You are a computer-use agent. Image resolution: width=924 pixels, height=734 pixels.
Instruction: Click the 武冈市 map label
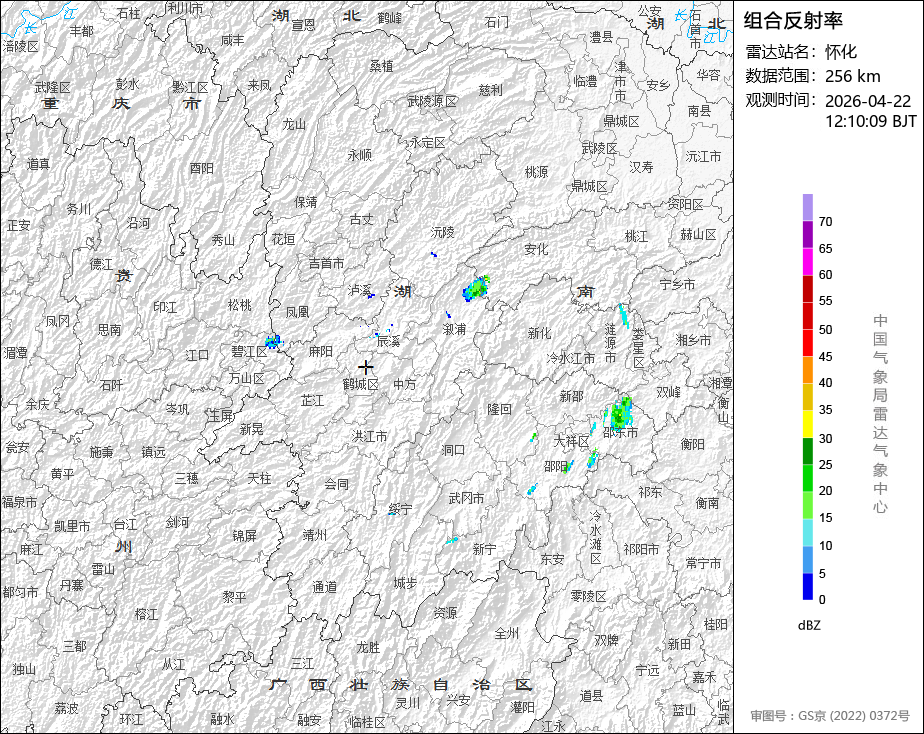coord(466,498)
